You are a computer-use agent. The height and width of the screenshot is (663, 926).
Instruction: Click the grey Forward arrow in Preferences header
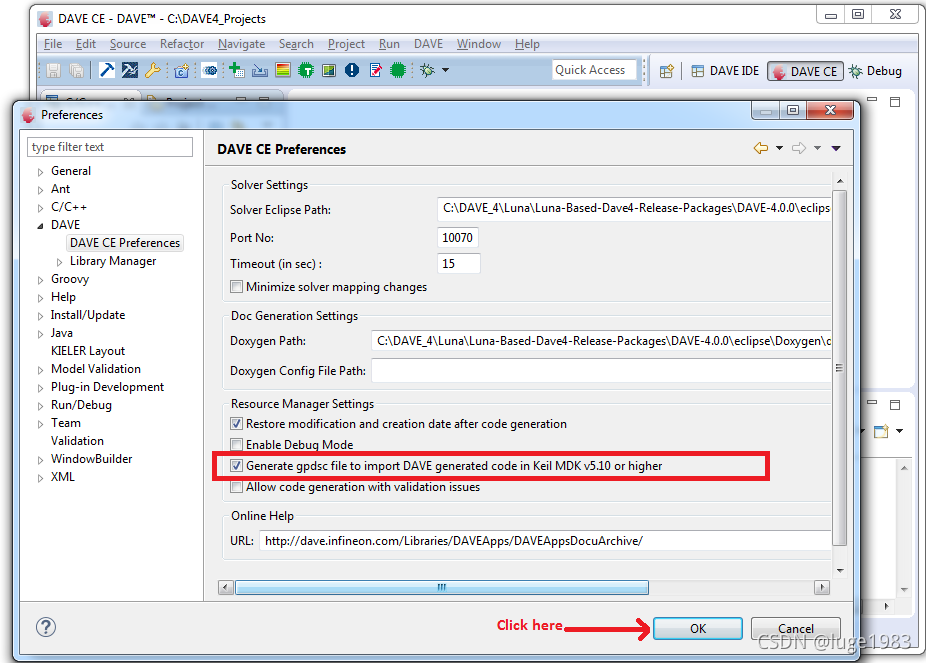click(799, 148)
